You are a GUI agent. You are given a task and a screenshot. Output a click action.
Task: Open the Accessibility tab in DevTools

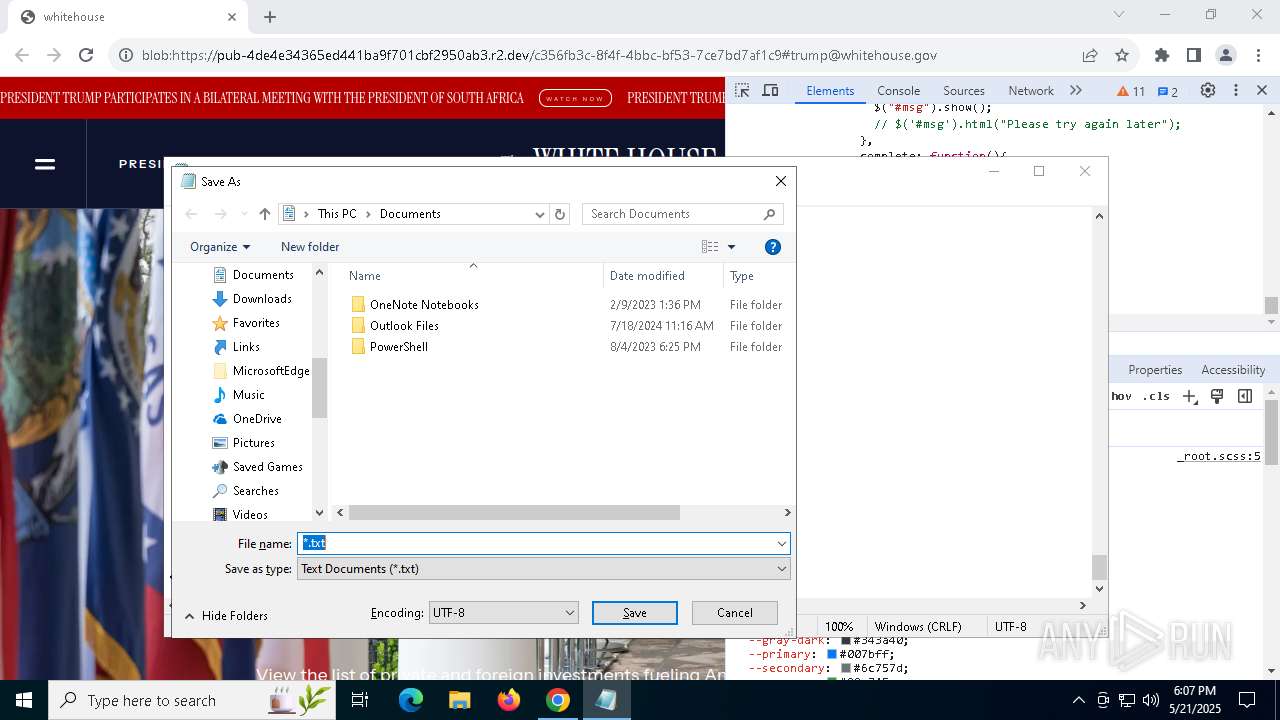tap(1233, 370)
